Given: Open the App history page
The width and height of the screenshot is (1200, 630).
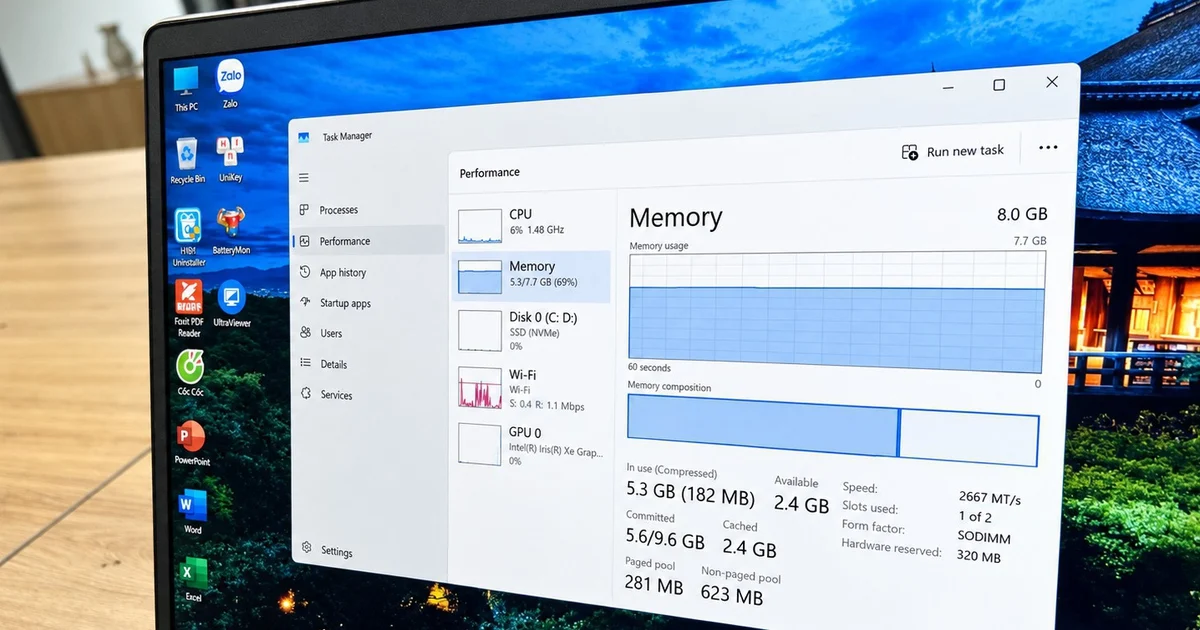Looking at the screenshot, I should click(369, 272).
